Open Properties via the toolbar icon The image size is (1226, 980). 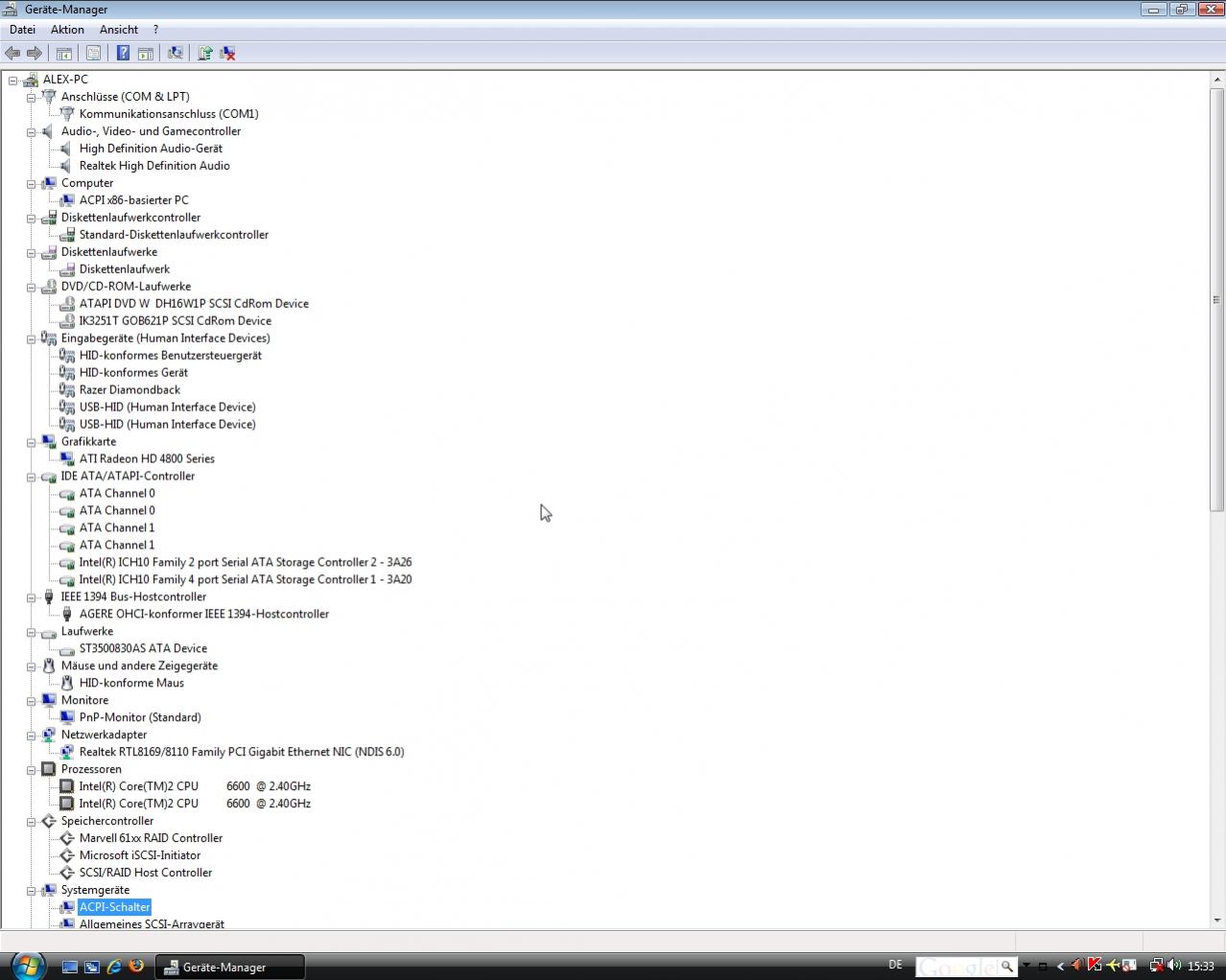click(94, 53)
